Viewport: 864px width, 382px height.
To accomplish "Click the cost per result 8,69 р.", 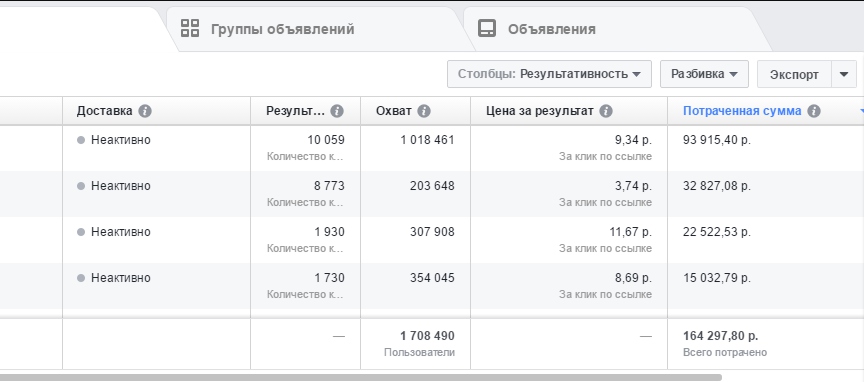I will [x=633, y=278].
